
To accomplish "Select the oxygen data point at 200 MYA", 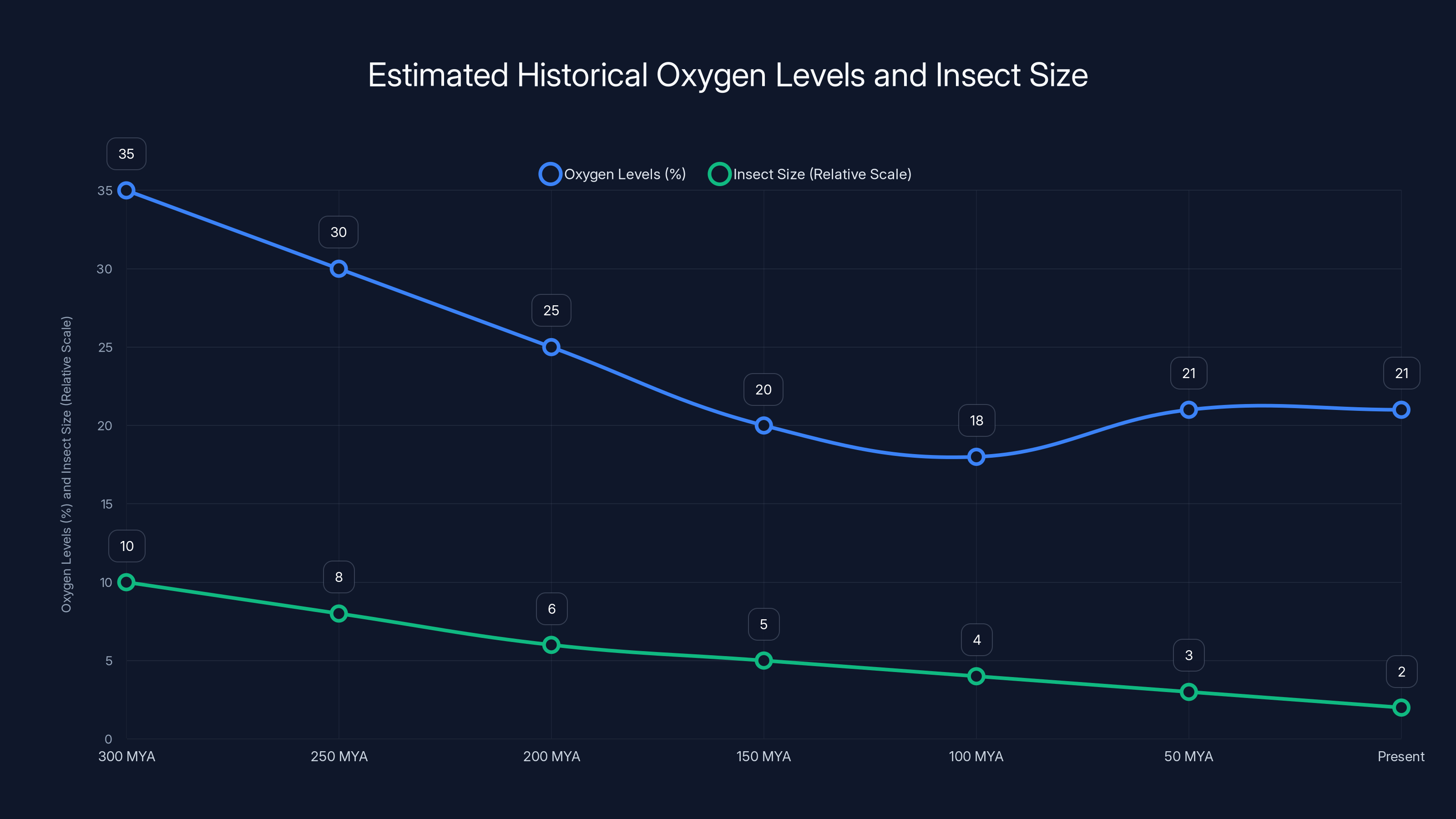I will tap(551, 347).
